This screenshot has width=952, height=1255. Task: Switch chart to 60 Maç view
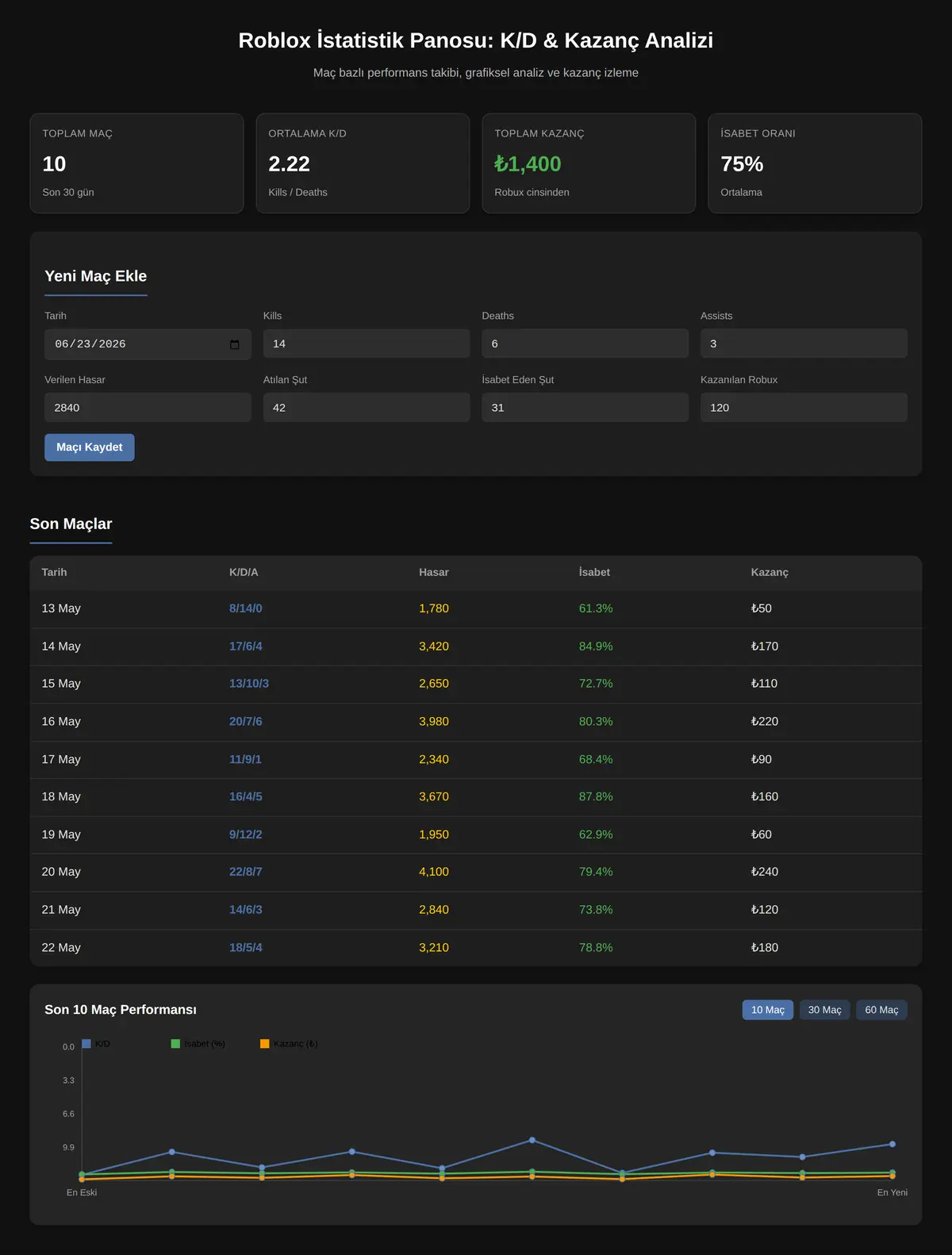(881, 1010)
